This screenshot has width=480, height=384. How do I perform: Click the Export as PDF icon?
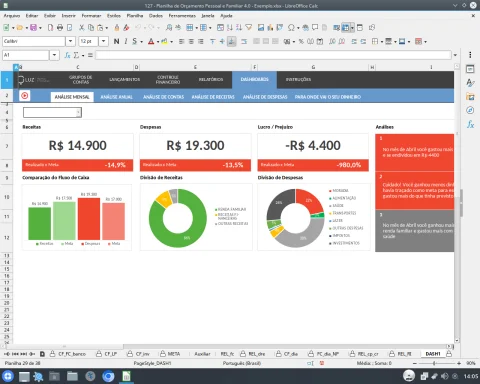(50, 28)
